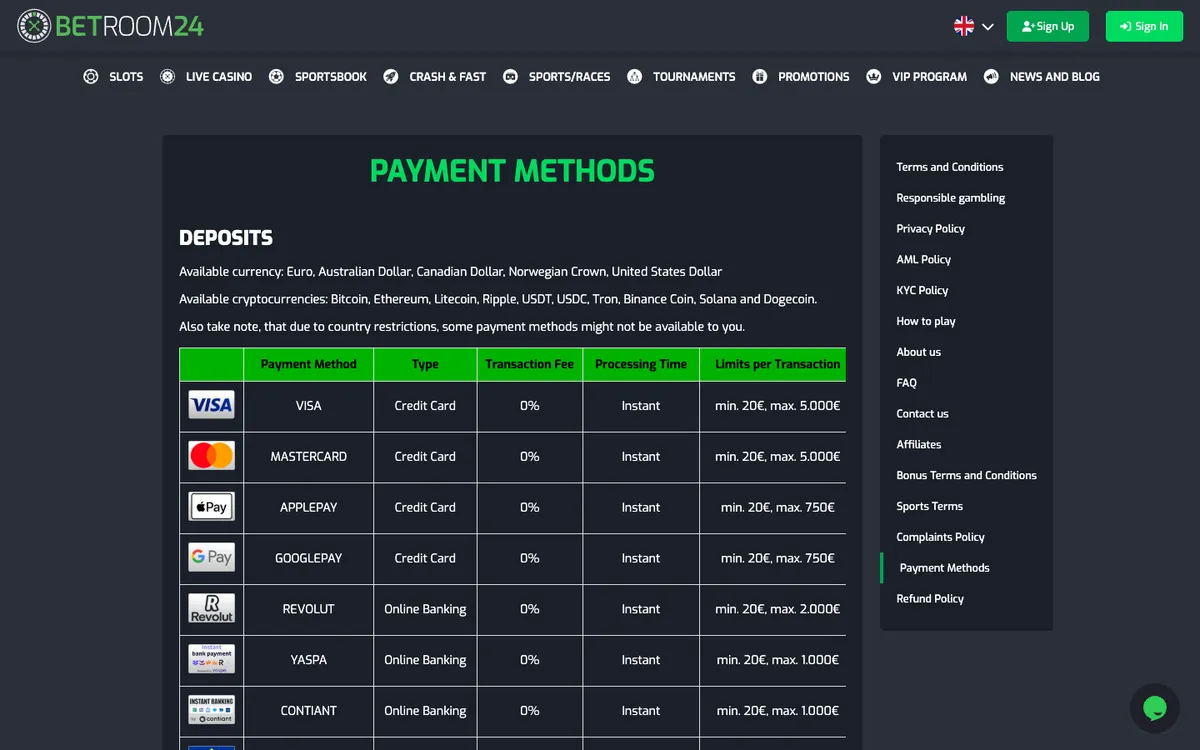Open the SPORTS/RACES menu item
1200x750 pixels.
569,77
